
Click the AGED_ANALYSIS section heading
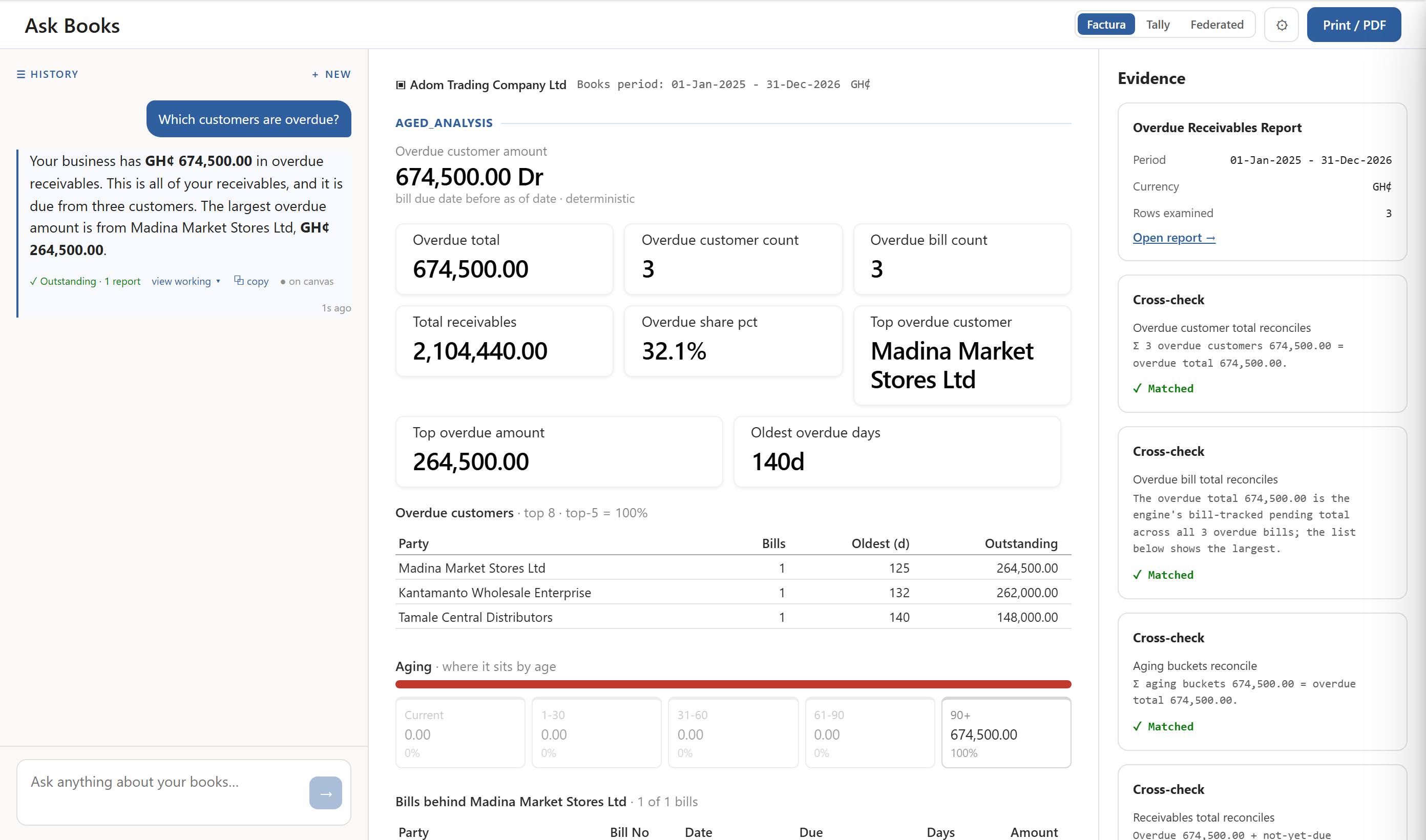point(444,123)
